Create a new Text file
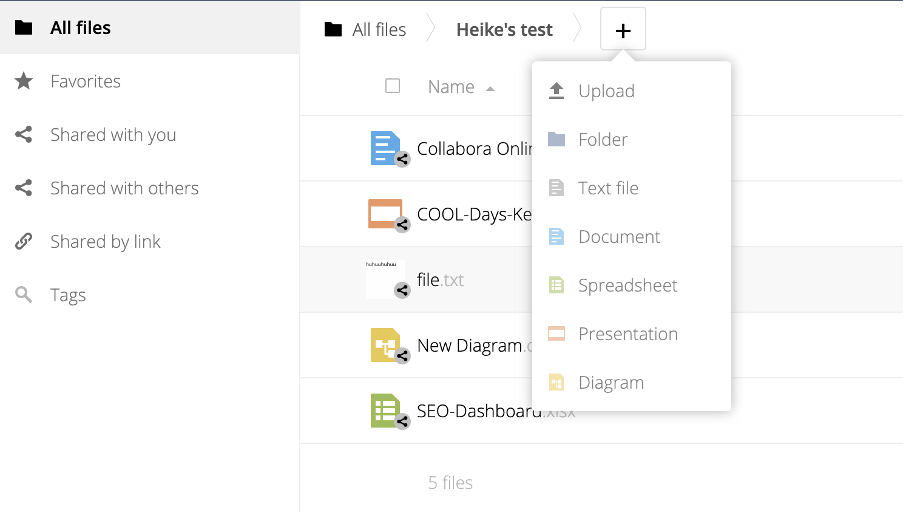The width and height of the screenshot is (904, 512). [608, 188]
